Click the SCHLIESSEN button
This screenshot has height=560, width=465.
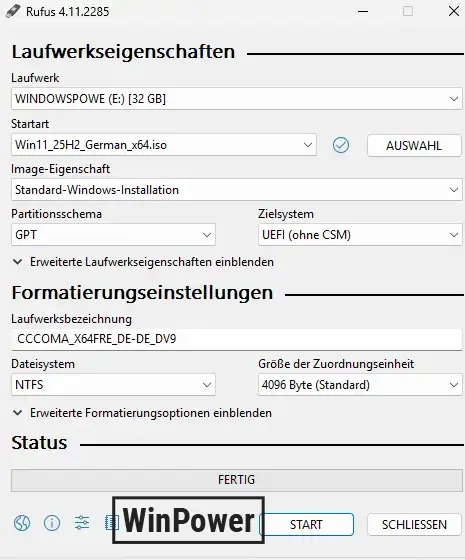[x=414, y=524]
